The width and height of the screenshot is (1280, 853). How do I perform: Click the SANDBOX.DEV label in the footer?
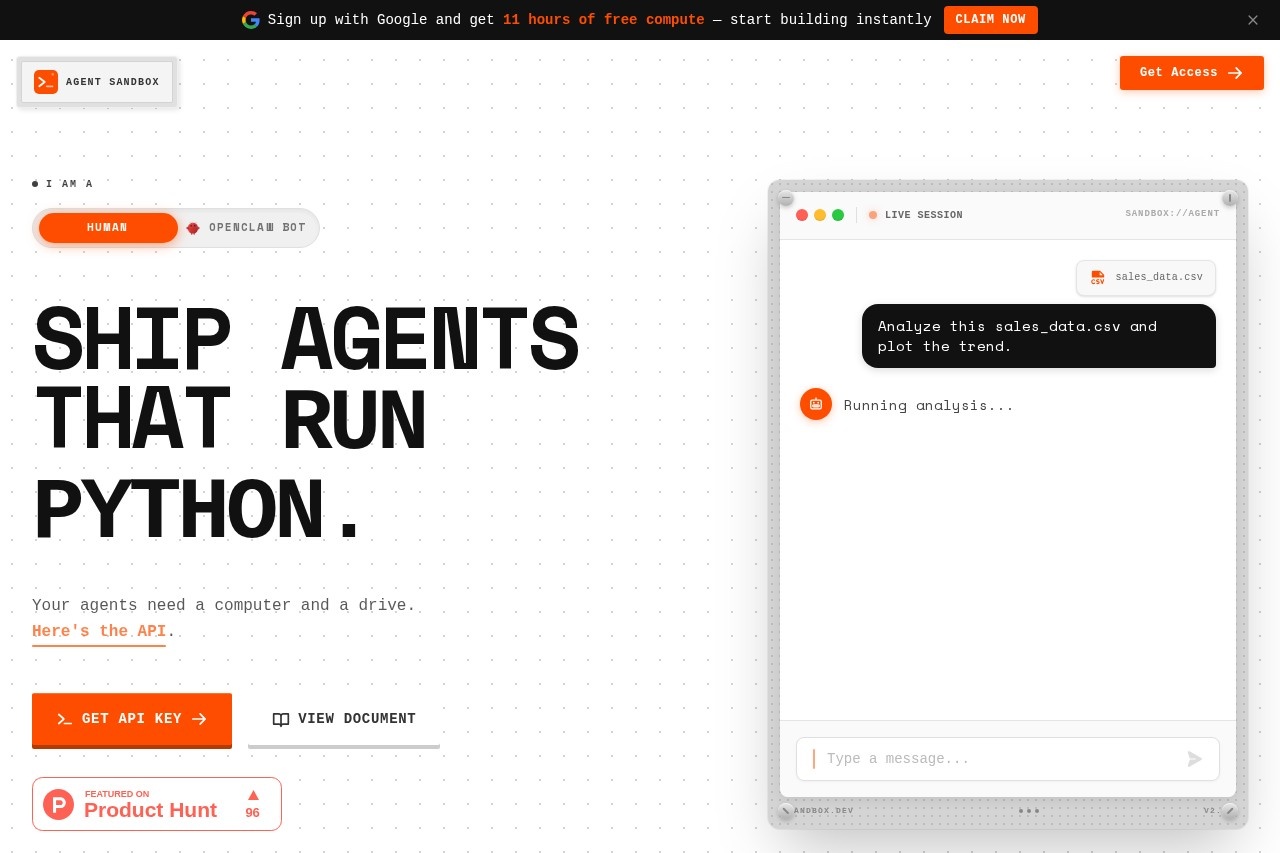[823, 811]
